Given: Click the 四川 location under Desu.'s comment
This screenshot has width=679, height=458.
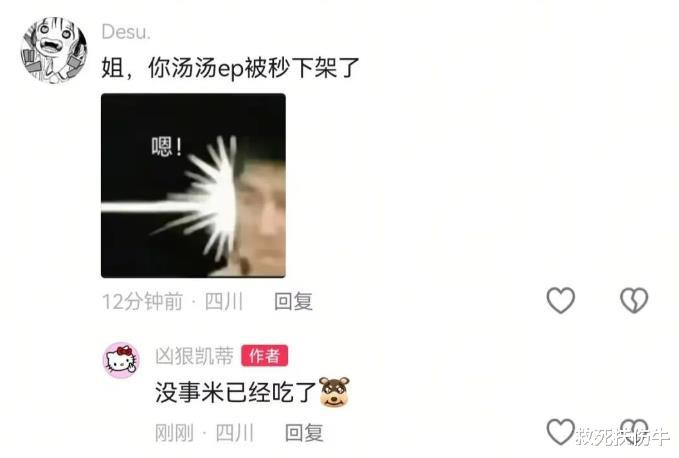Looking at the screenshot, I should pyautogui.click(x=223, y=301).
